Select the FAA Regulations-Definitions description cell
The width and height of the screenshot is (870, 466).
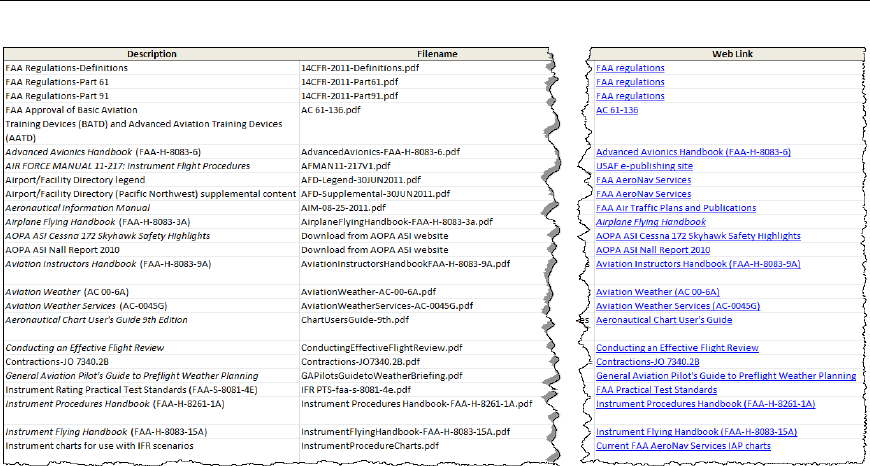[67, 68]
